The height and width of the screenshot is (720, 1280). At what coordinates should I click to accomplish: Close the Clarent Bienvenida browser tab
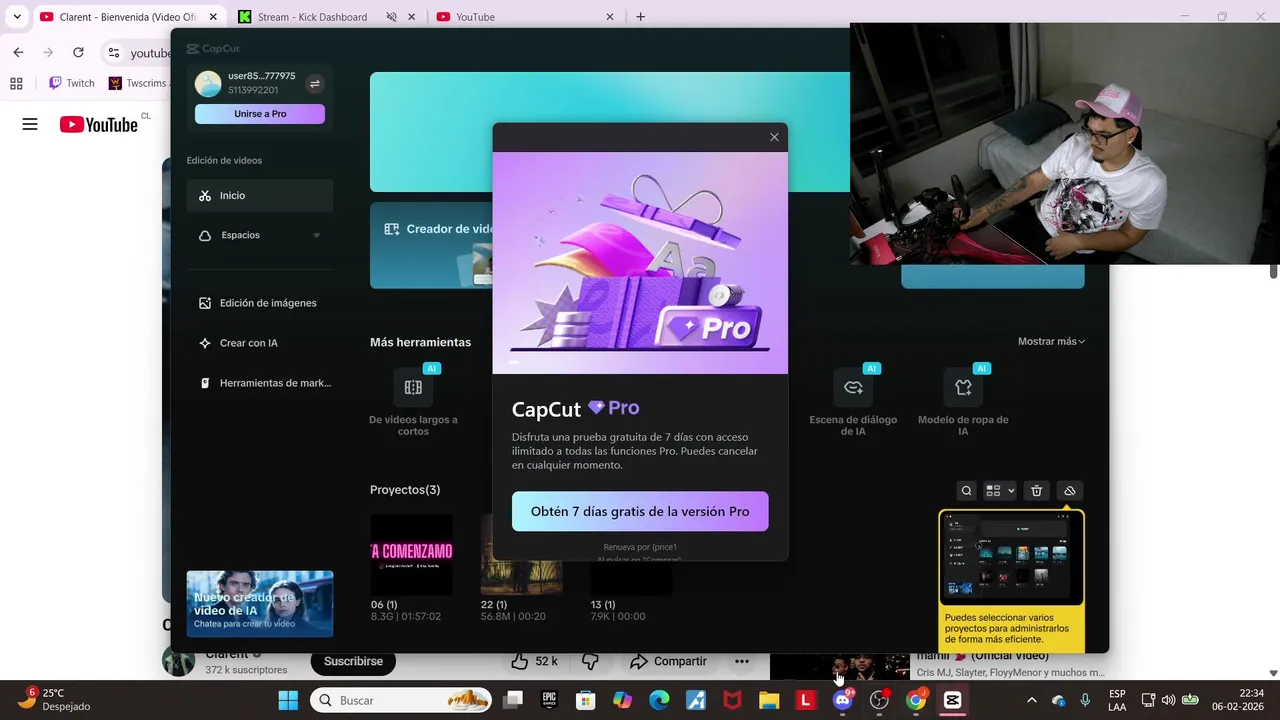coord(213,17)
